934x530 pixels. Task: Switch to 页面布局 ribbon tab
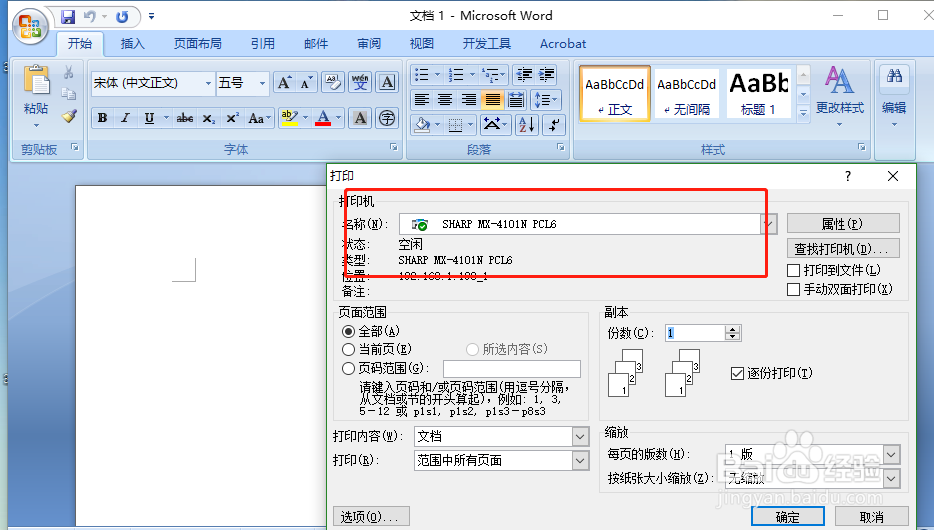click(x=198, y=43)
